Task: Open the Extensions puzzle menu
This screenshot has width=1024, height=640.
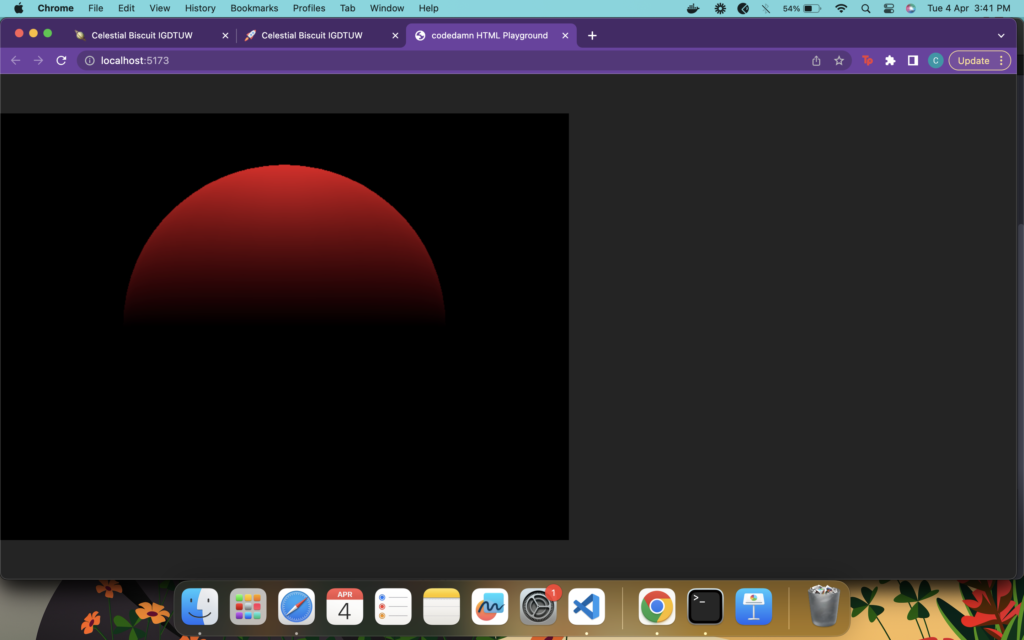Action: pos(890,61)
